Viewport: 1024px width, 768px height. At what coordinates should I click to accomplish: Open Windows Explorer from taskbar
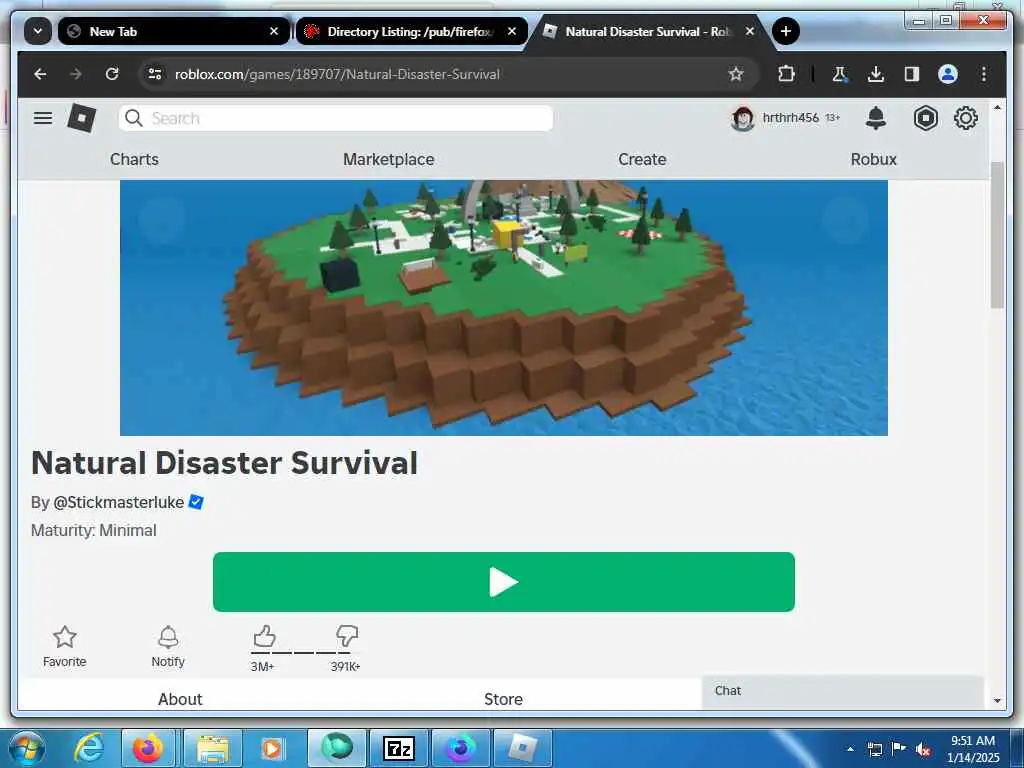coord(213,748)
